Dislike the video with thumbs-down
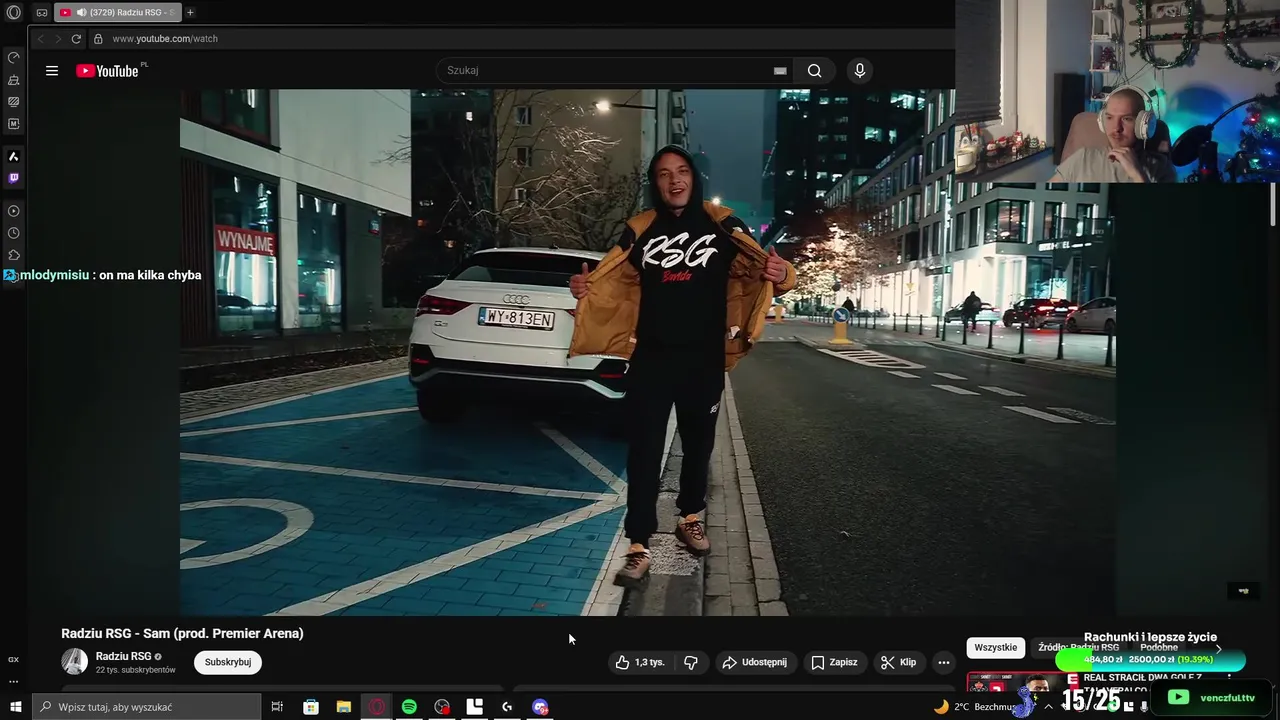The width and height of the screenshot is (1280, 720). click(x=691, y=662)
